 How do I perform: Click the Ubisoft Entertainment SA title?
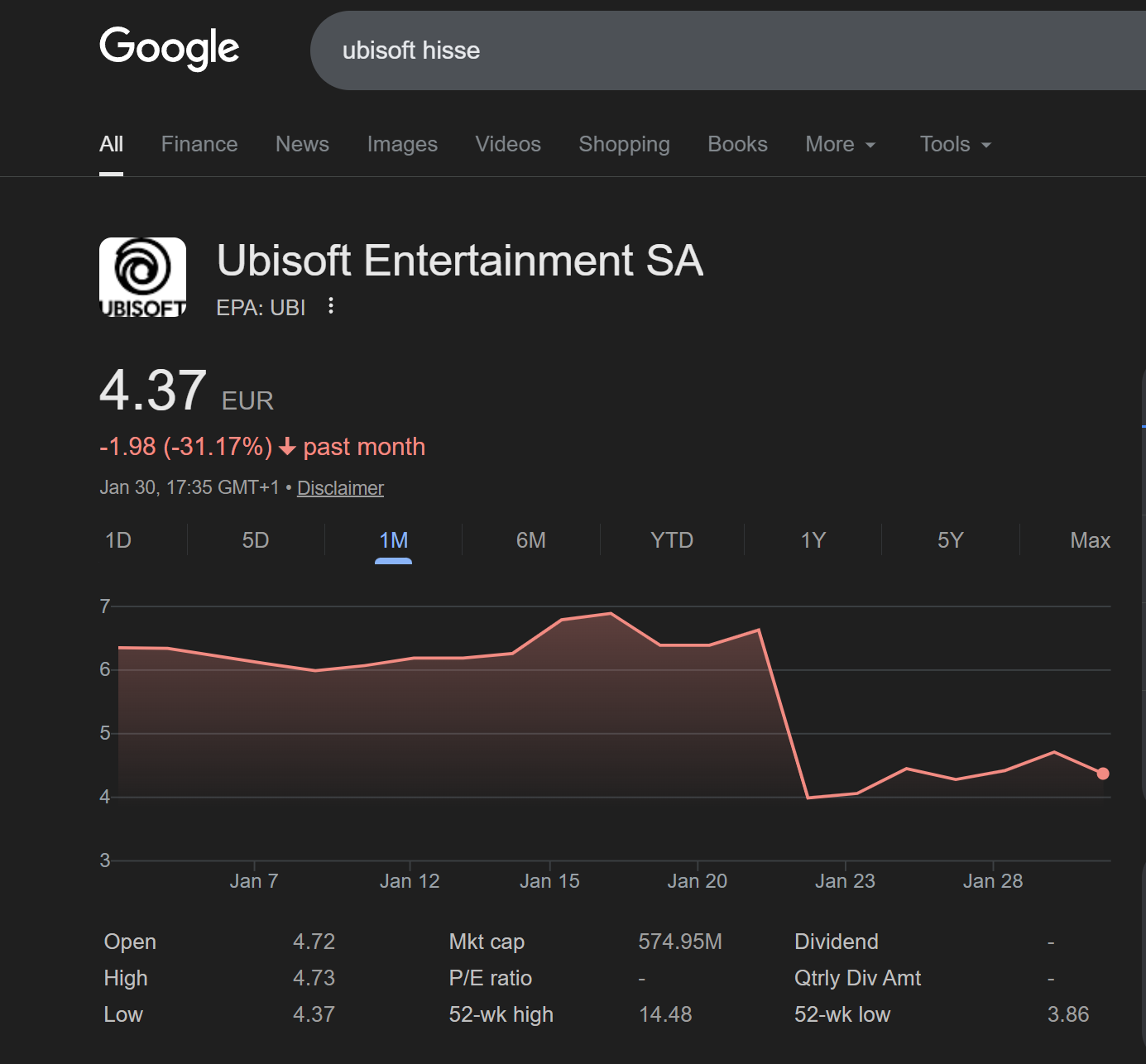pos(460,261)
